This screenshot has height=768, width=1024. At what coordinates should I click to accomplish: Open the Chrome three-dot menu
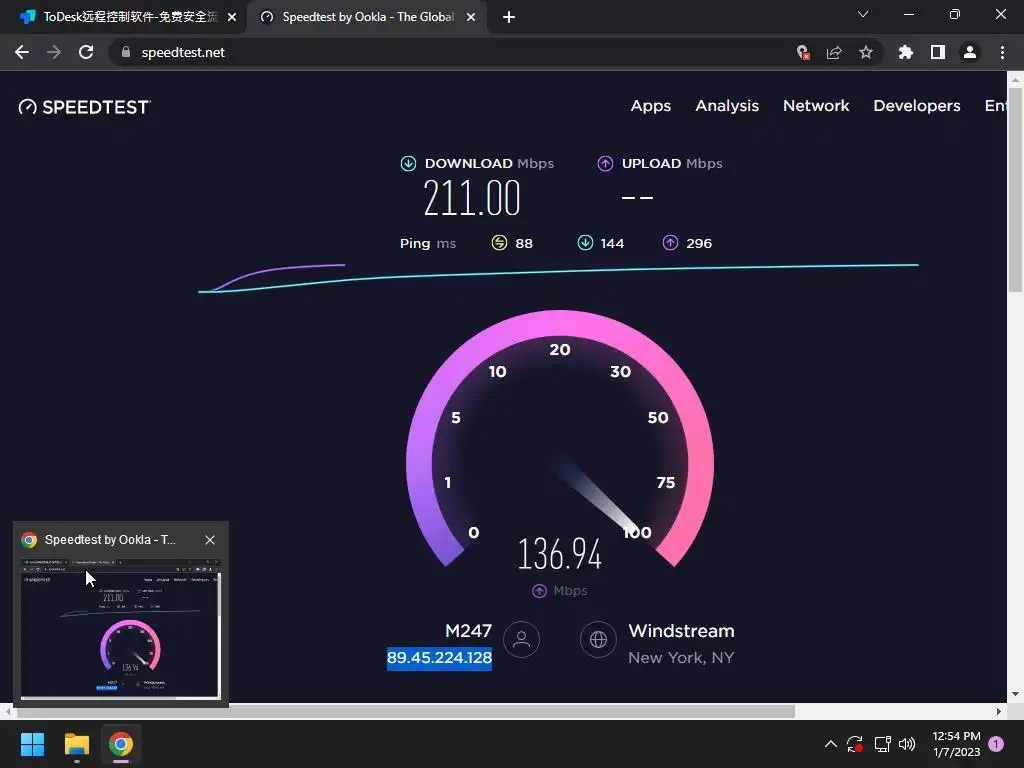1002,52
